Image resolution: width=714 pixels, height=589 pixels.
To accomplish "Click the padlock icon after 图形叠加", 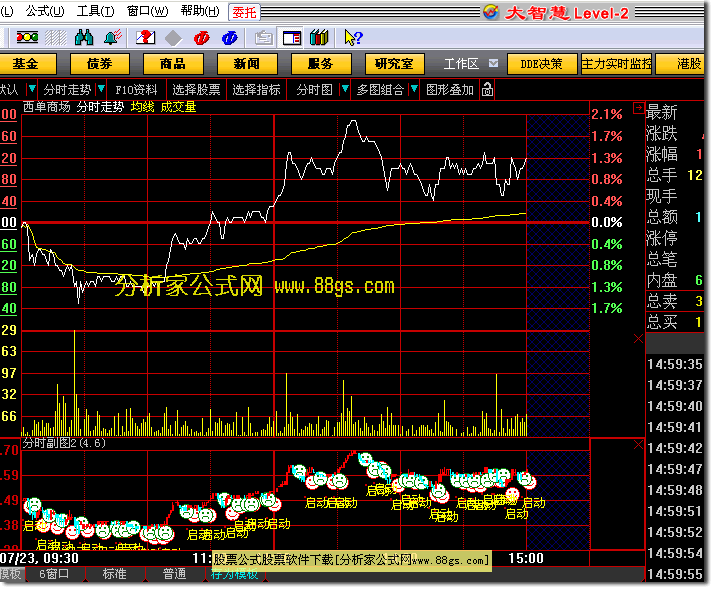I will (x=487, y=90).
